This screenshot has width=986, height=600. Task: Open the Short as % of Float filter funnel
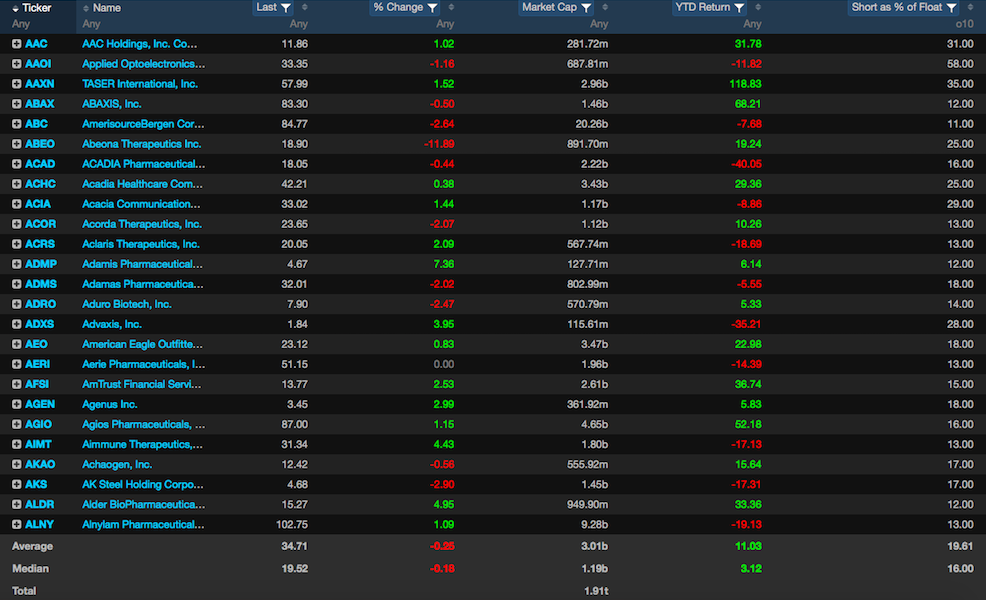click(951, 8)
